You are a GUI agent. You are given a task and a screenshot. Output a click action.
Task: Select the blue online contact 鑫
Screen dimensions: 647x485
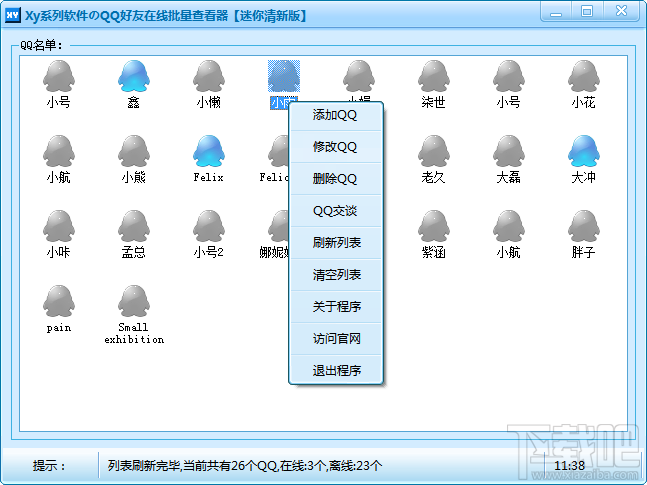pos(134,76)
